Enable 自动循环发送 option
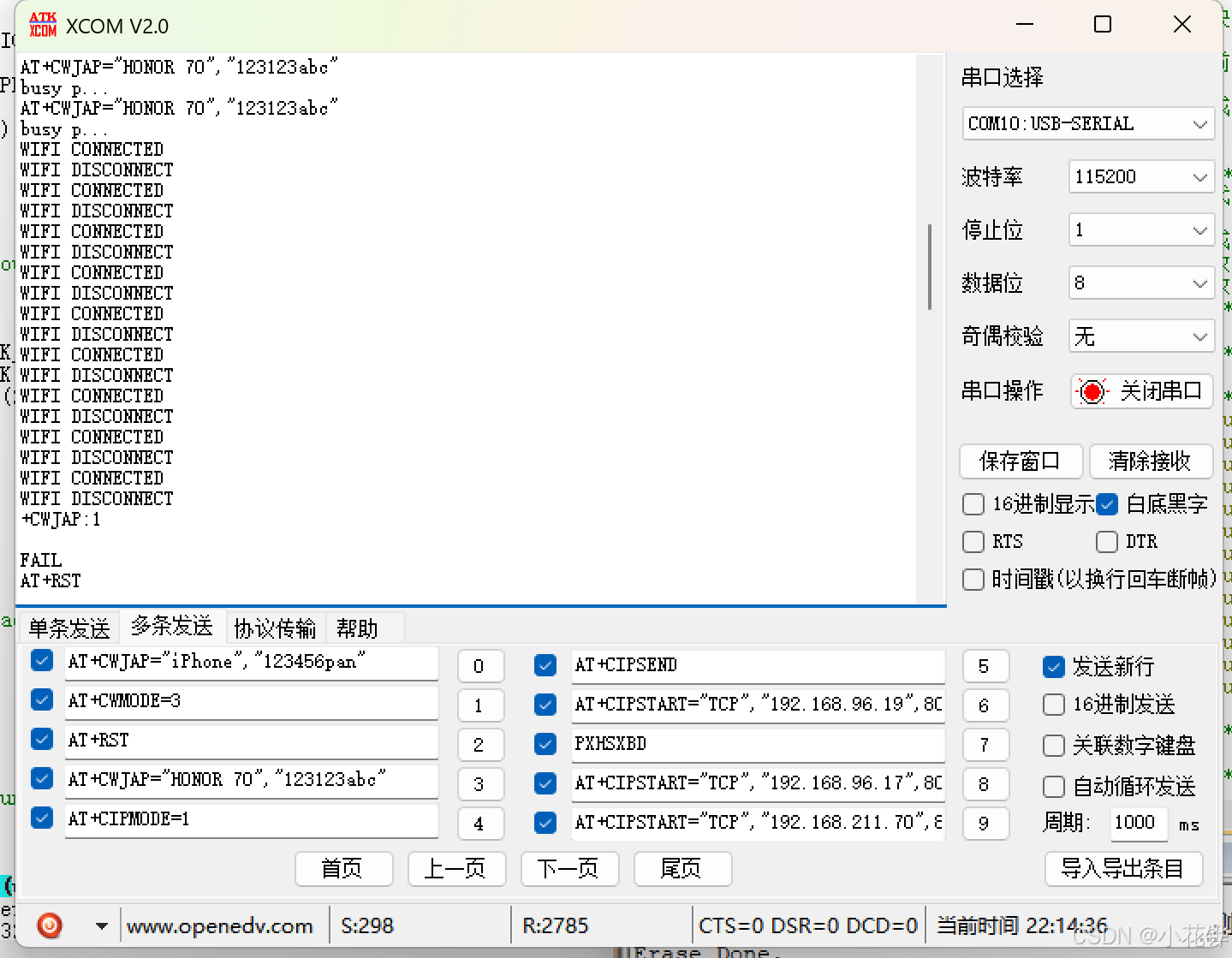Image resolution: width=1232 pixels, height=958 pixels. (1053, 786)
